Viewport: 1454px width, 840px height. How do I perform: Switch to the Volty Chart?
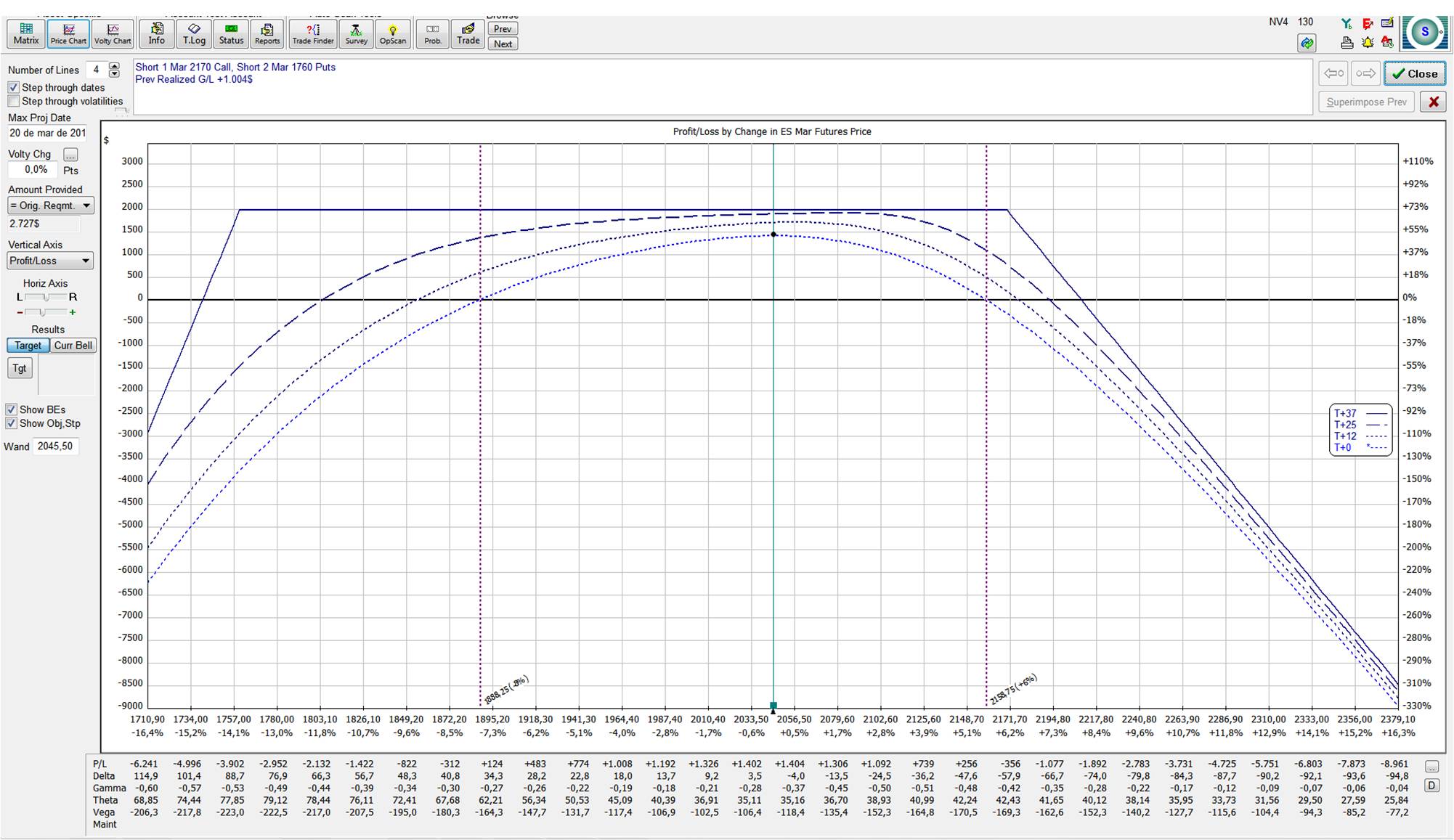[113, 33]
